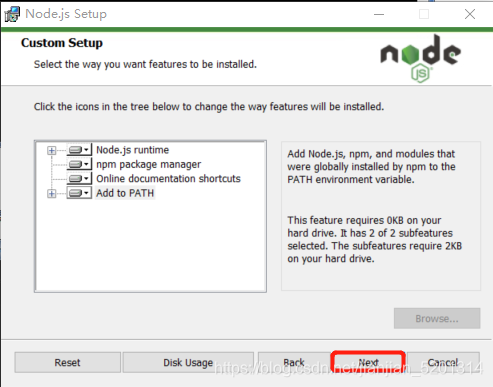This screenshot has height=387, width=493.
Task: Click the disabled Browse... button
Action: click(x=437, y=318)
